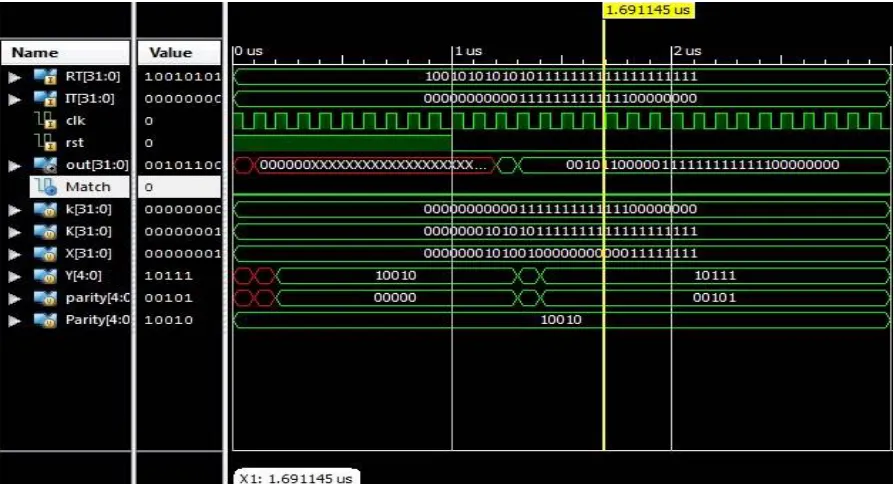Click the RT value 10010101
The height and width of the screenshot is (484, 894).
tap(182, 76)
